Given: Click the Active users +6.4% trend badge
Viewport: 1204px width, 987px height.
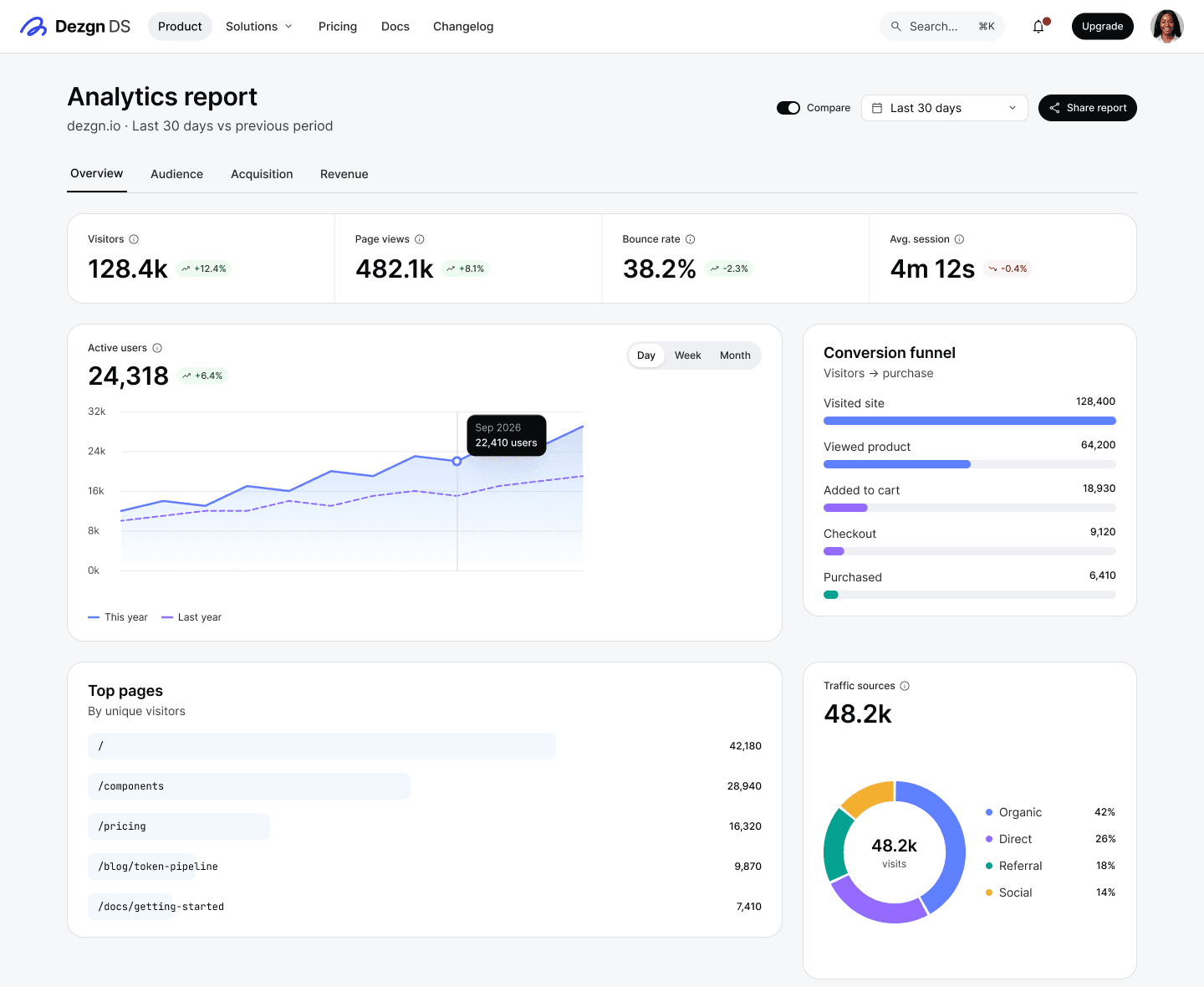Looking at the screenshot, I should (202, 376).
